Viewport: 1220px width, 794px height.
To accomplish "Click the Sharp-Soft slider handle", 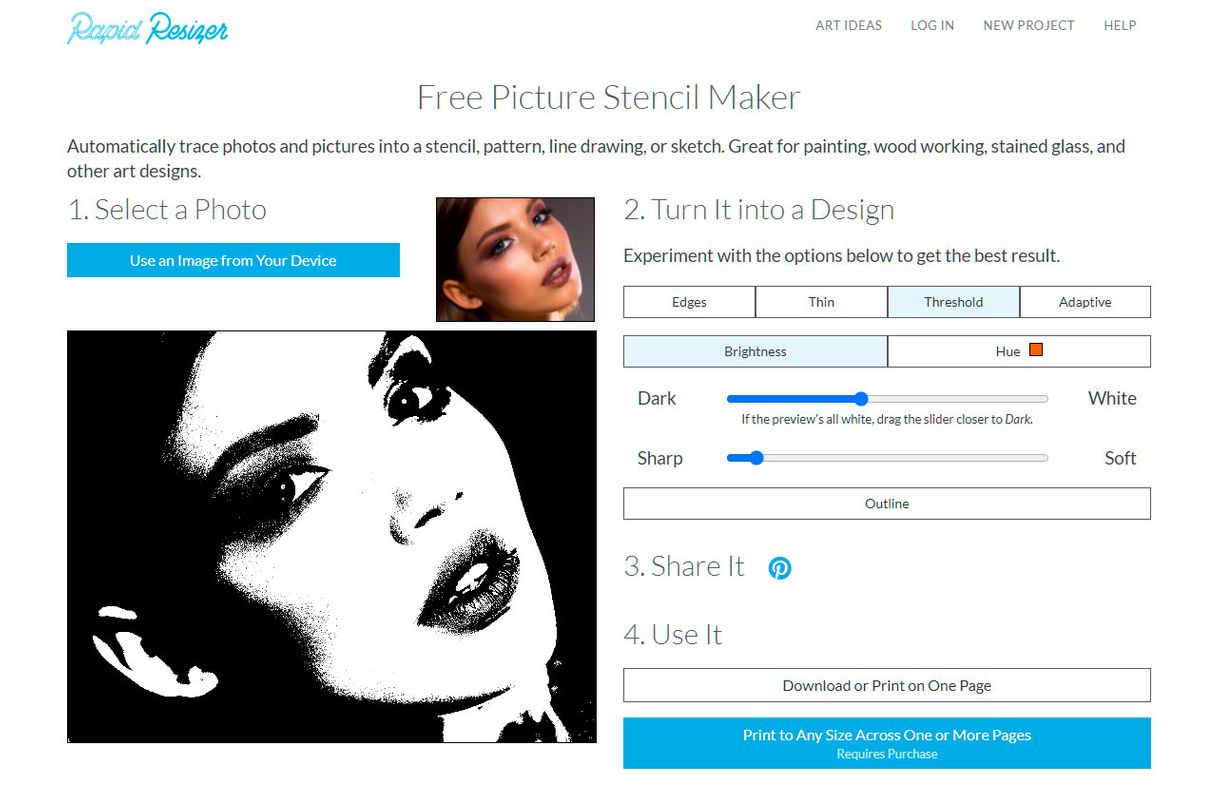I will [755, 458].
